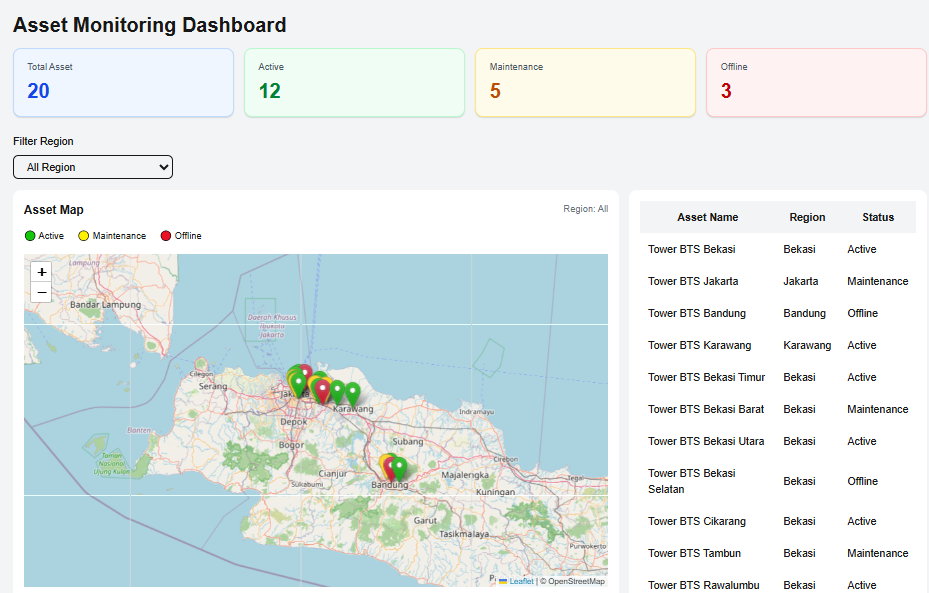Screen dimensions: 929x593
Task: Select the Tower BTS Rawalumbu row
Action: [778, 583]
